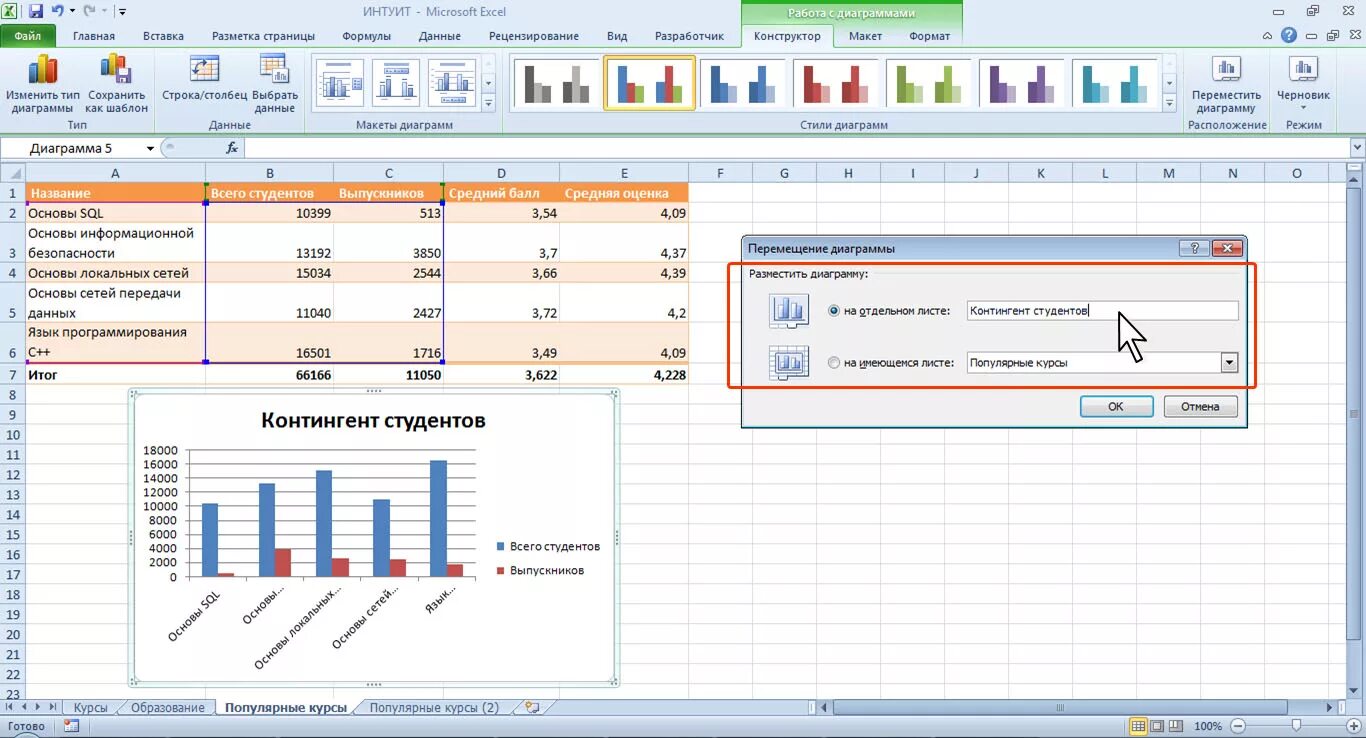This screenshot has width=1366, height=738.
Task: Go to the Образование sheet tab
Action: [167, 707]
